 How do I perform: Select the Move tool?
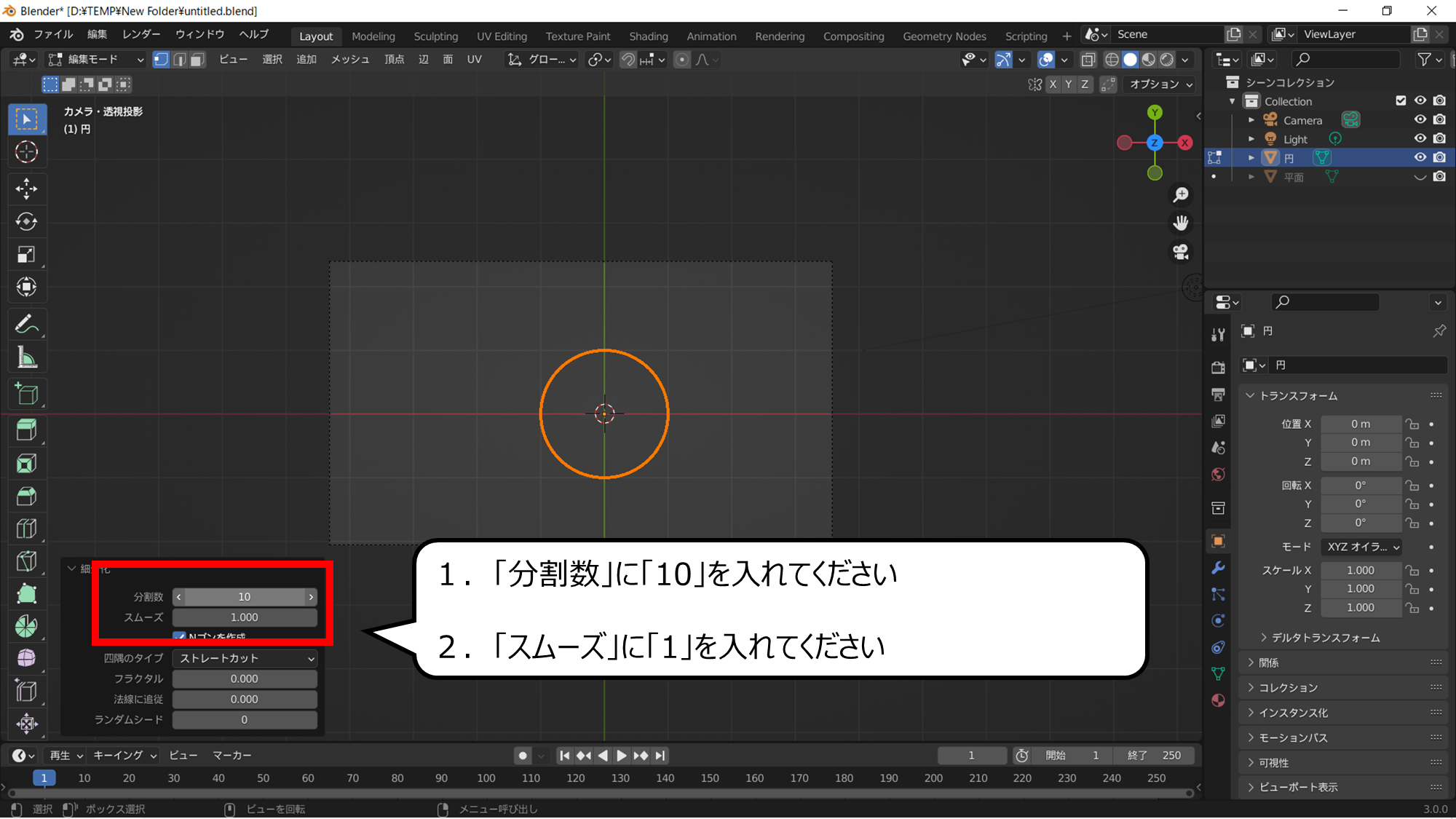(x=27, y=189)
